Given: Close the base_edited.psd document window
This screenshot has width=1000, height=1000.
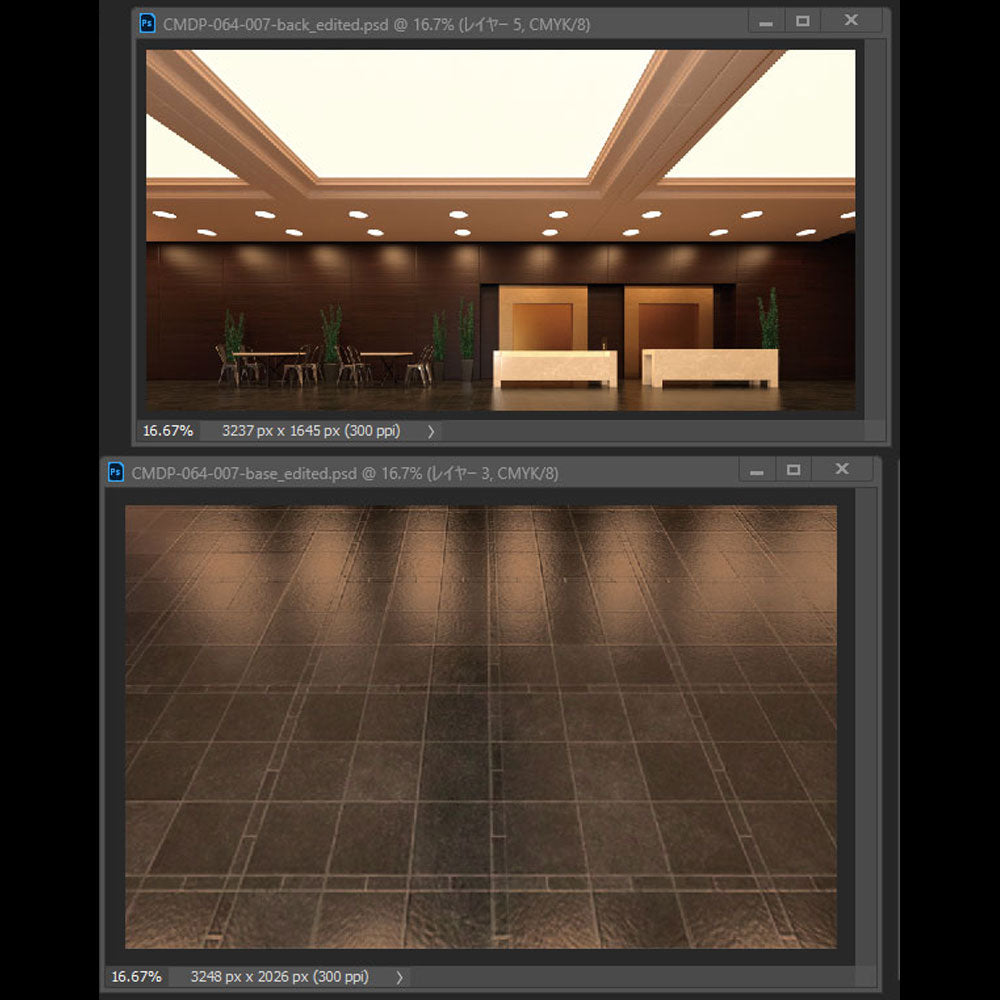Looking at the screenshot, I should (841, 470).
